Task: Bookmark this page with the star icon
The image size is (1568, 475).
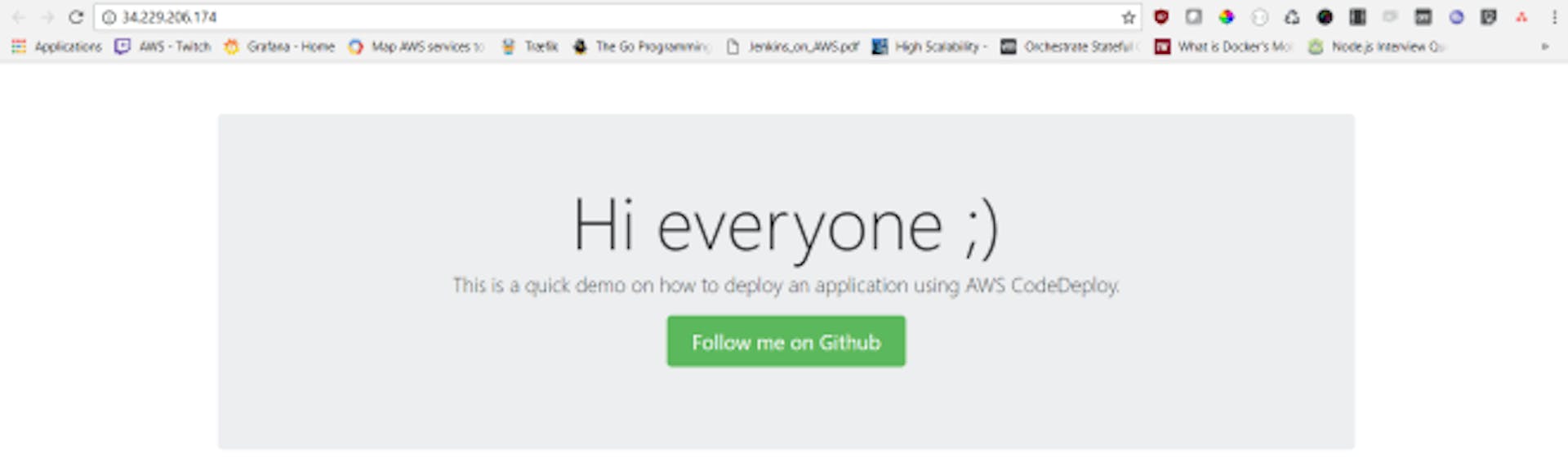Action: coord(1128,17)
